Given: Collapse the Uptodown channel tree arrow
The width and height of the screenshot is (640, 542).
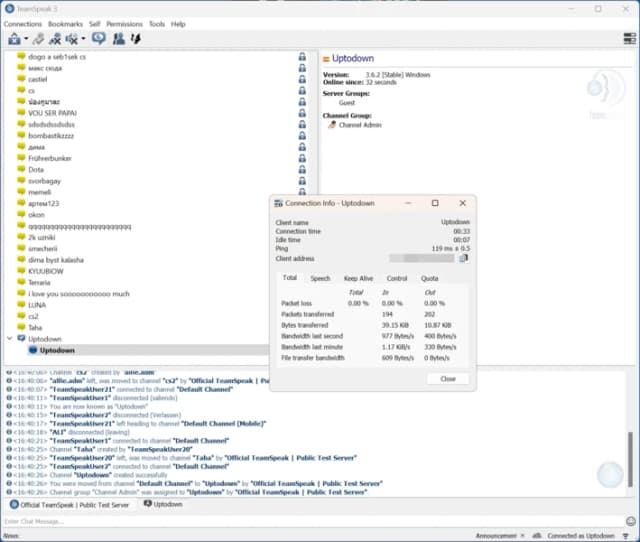Looking at the screenshot, I should [x=9, y=338].
